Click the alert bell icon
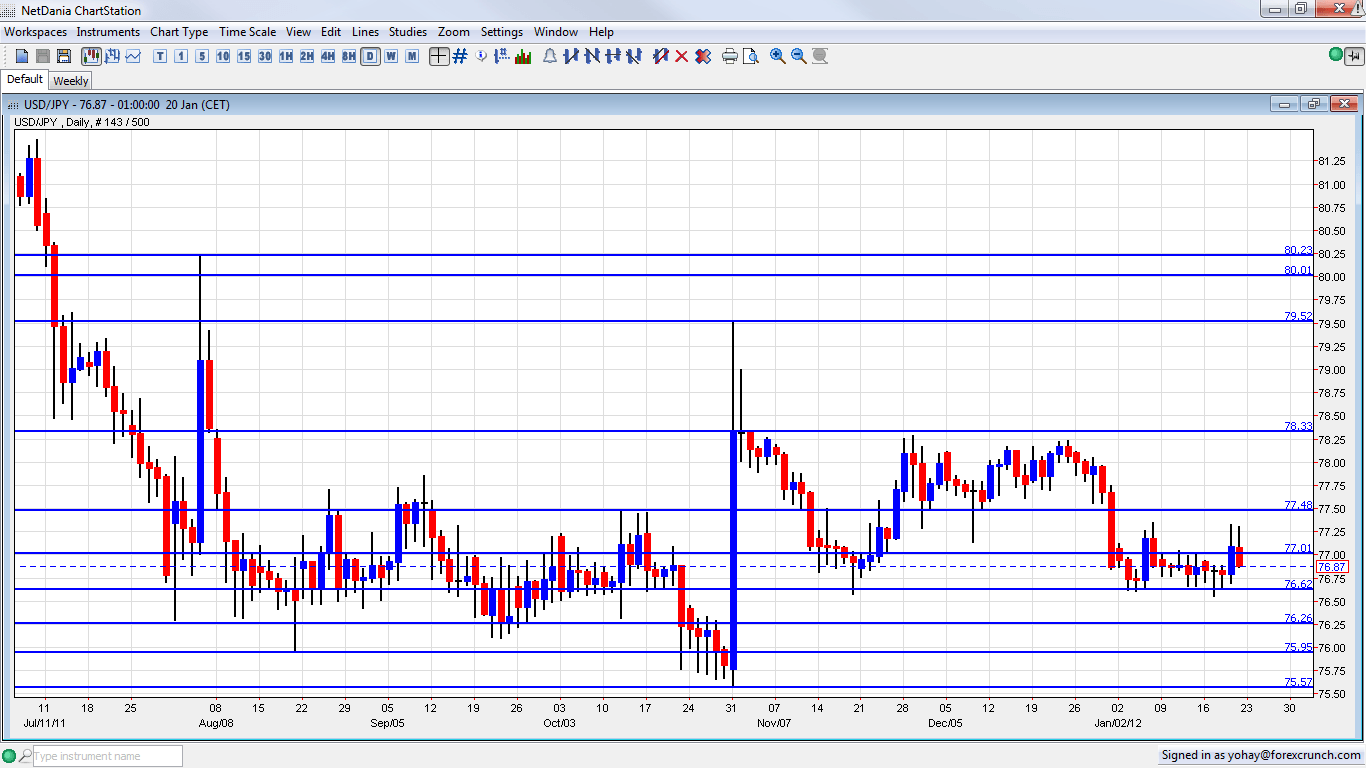The height and width of the screenshot is (768, 1366). pos(549,56)
